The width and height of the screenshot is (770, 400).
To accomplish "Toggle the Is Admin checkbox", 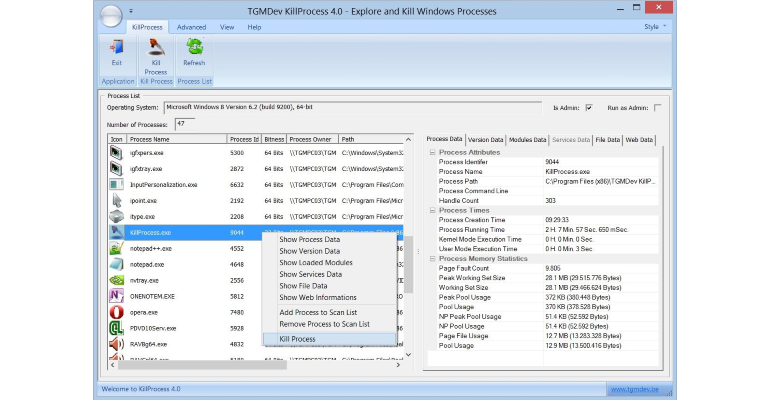I will [589, 107].
